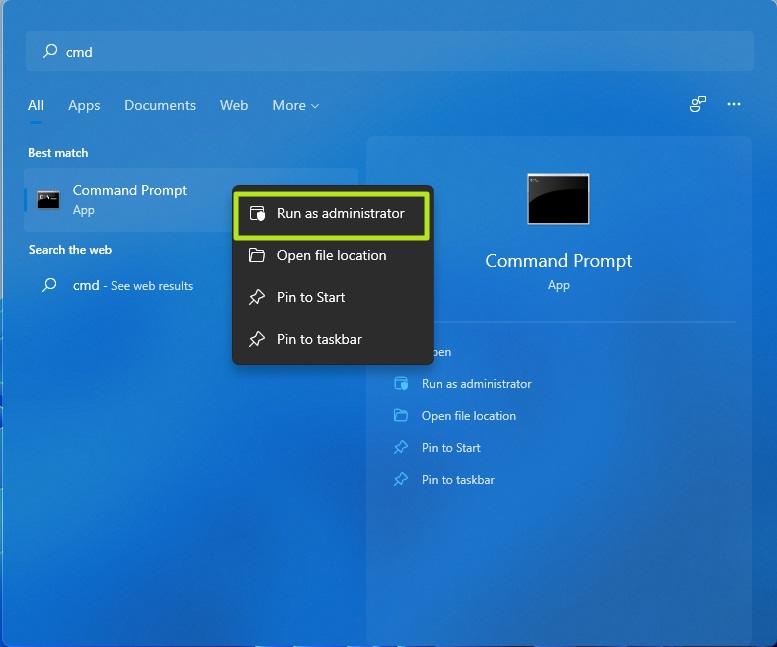
Task: Select Pin to taskbar in context menu
Action: pyautogui.click(x=319, y=340)
